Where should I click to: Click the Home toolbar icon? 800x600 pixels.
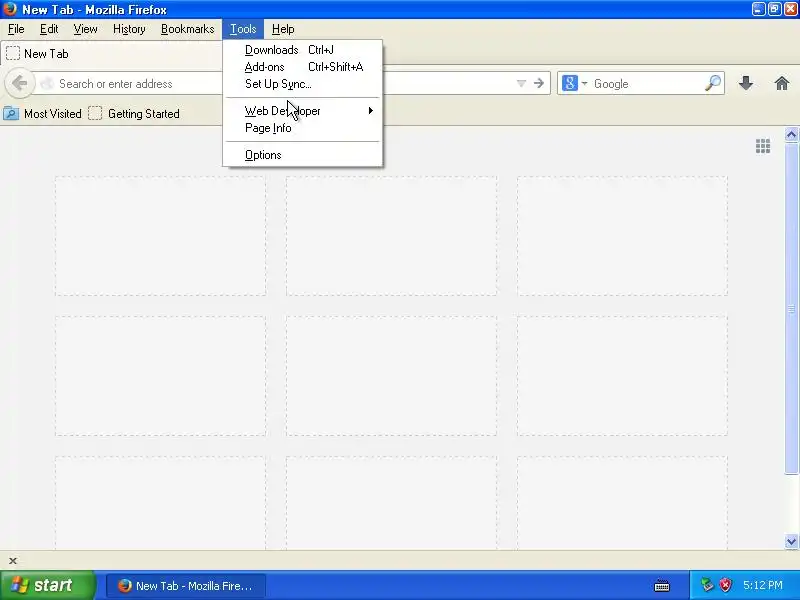(782, 83)
